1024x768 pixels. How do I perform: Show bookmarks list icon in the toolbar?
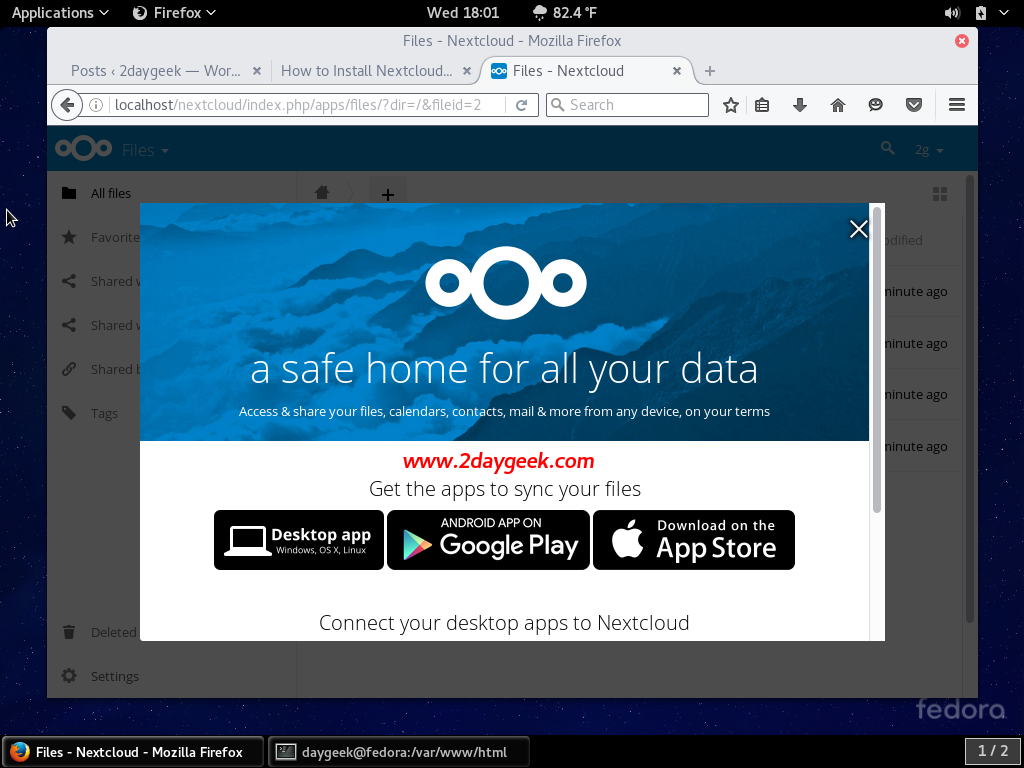[x=761, y=105]
